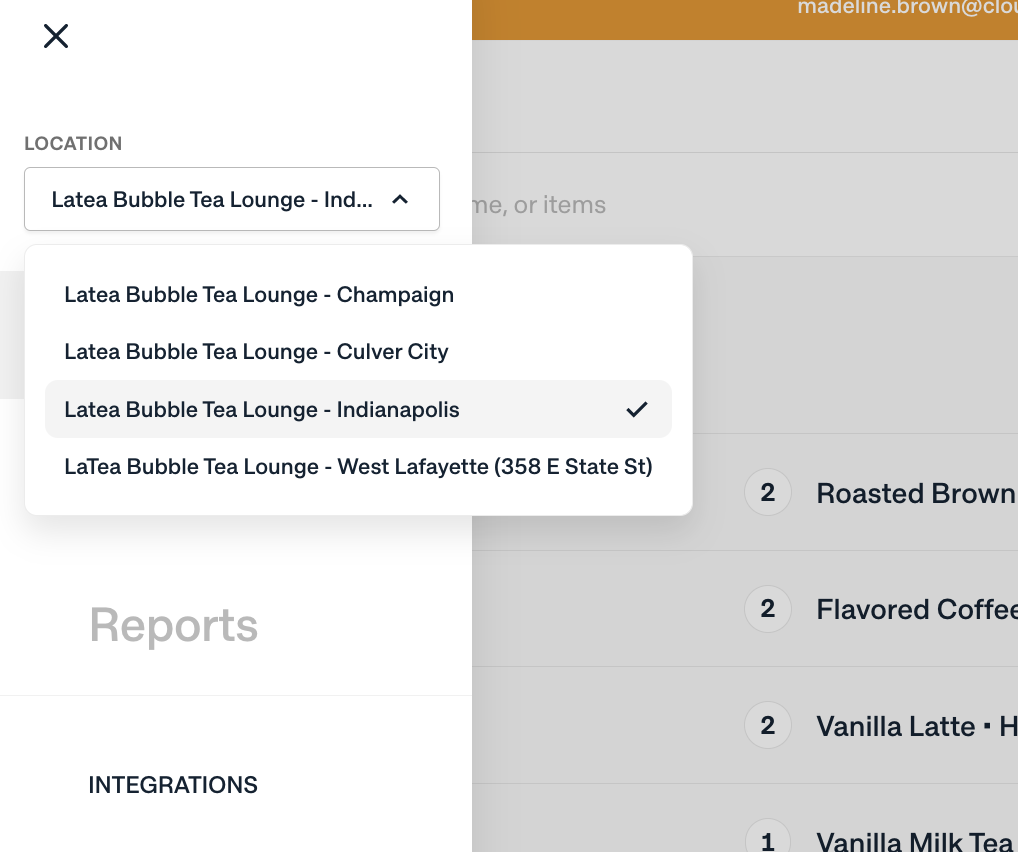Click quantity badge next to Vanilla Latte

pyautogui.click(x=767, y=725)
